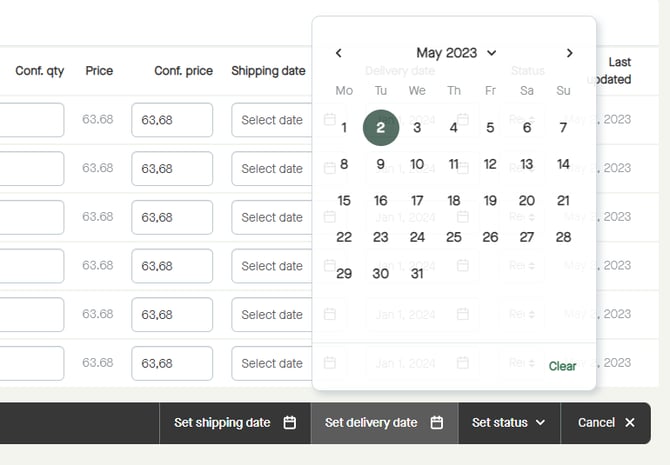Choose May 31 in the calendar
The height and width of the screenshot is (465, 670).
(417, 274)
